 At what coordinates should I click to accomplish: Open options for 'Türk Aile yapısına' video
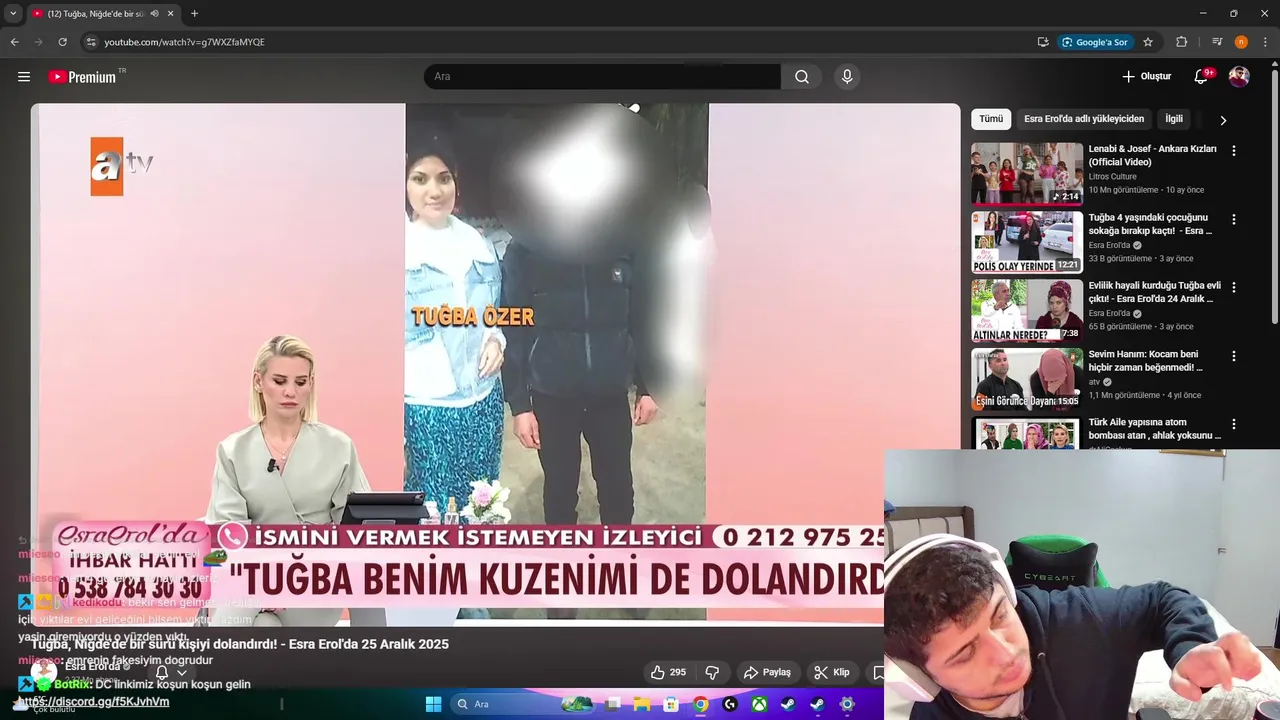1233,424
